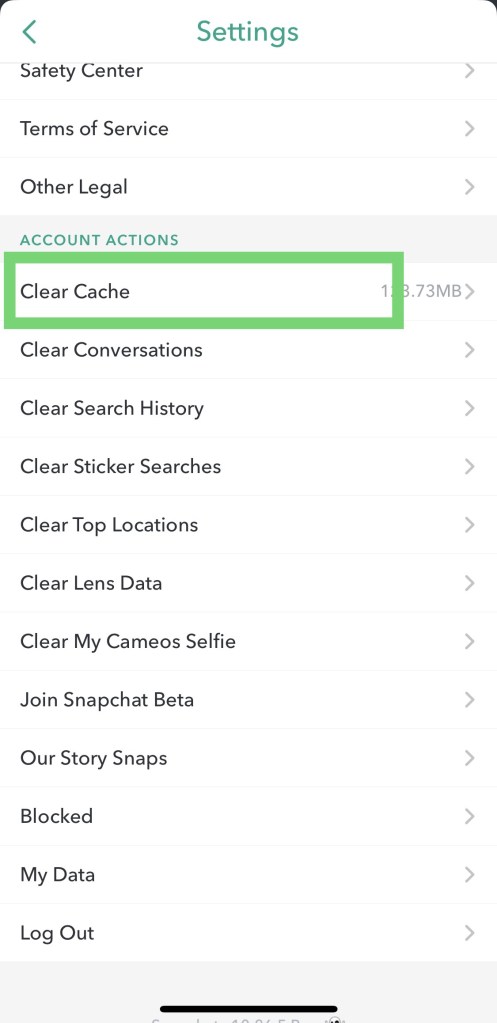The width and height of the screenshot is (497, 1023).
Task: Tap the arrow on the My Data row
Action: [469, 874]
